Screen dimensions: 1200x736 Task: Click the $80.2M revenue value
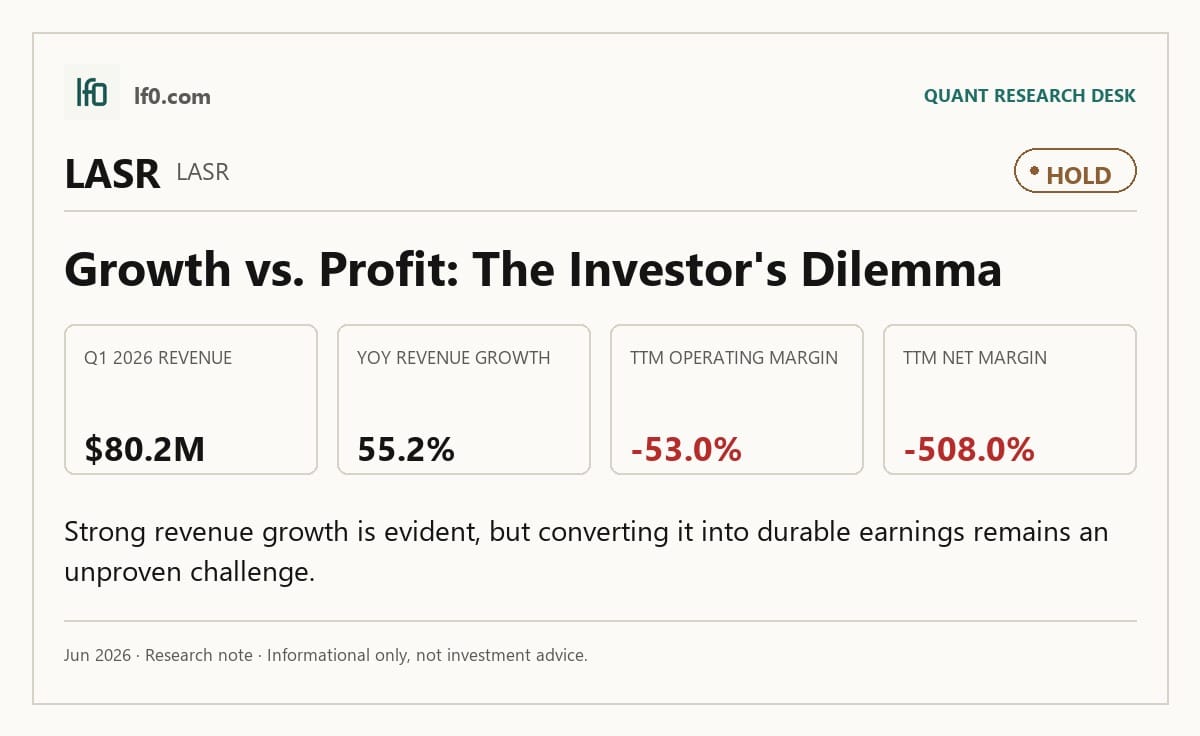click(x=145, y=449)
